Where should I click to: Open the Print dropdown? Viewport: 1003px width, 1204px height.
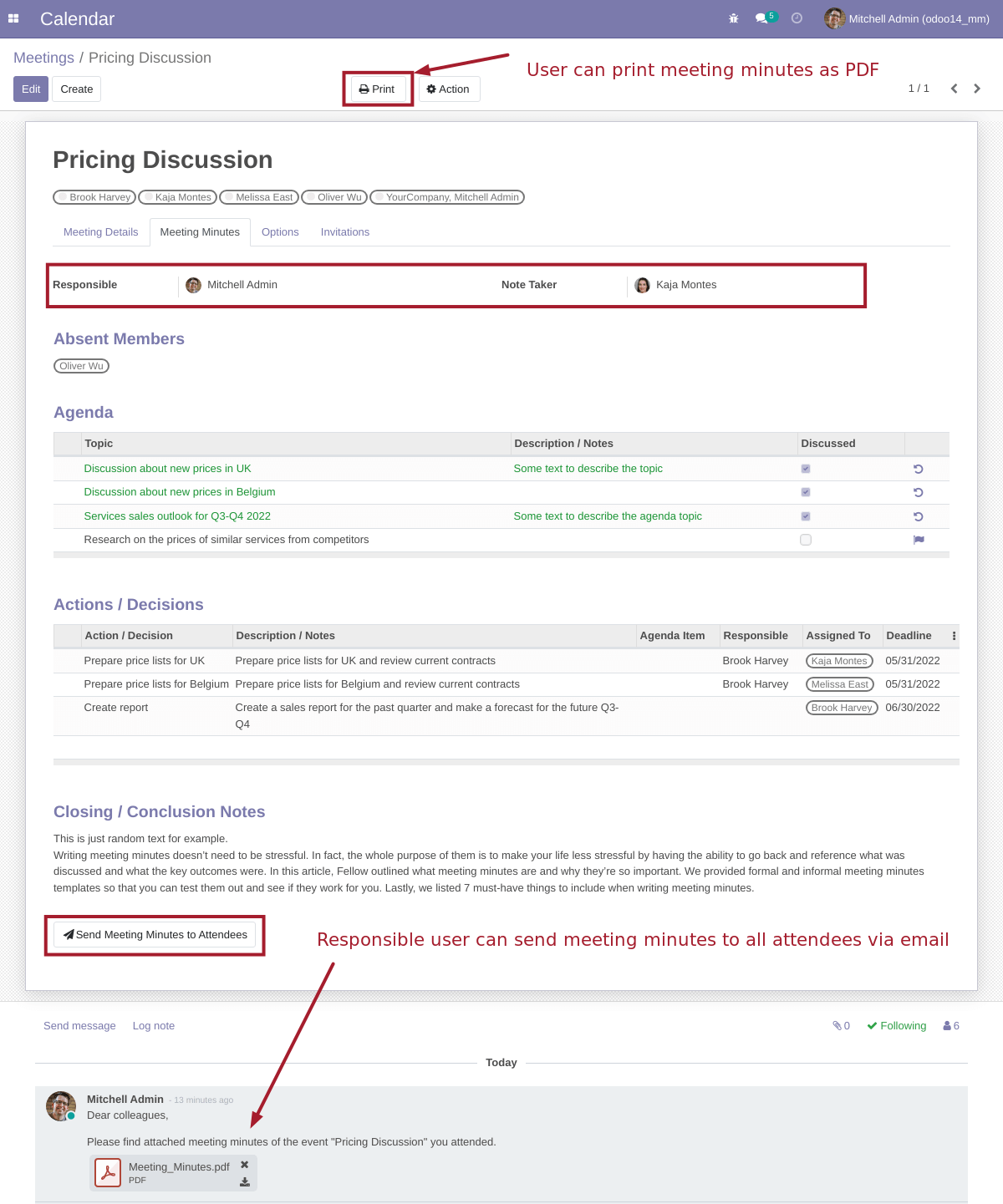pos(378,89)
